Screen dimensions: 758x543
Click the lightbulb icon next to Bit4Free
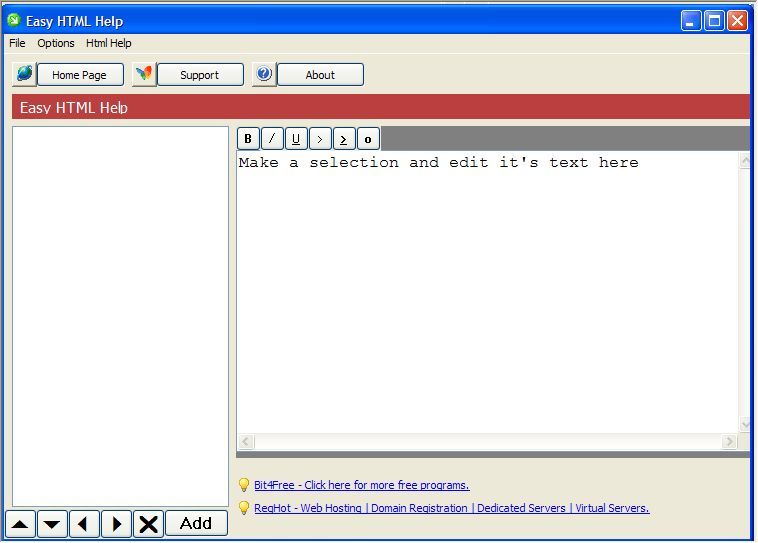point(244,485)
